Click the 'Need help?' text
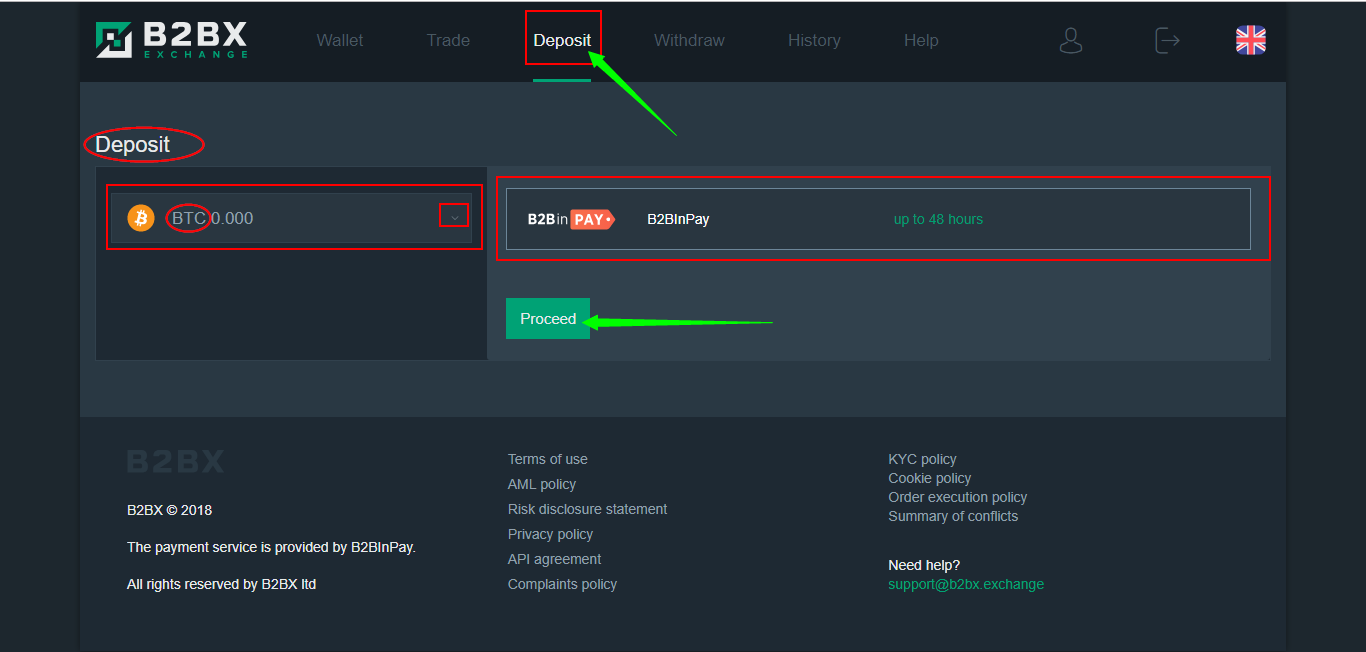 [x=924, y=565]
